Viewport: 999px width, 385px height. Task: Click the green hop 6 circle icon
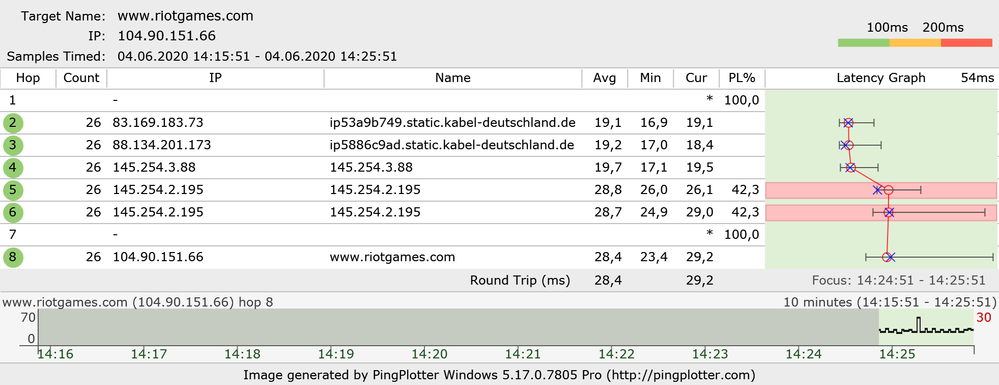[x=13, y=212]
